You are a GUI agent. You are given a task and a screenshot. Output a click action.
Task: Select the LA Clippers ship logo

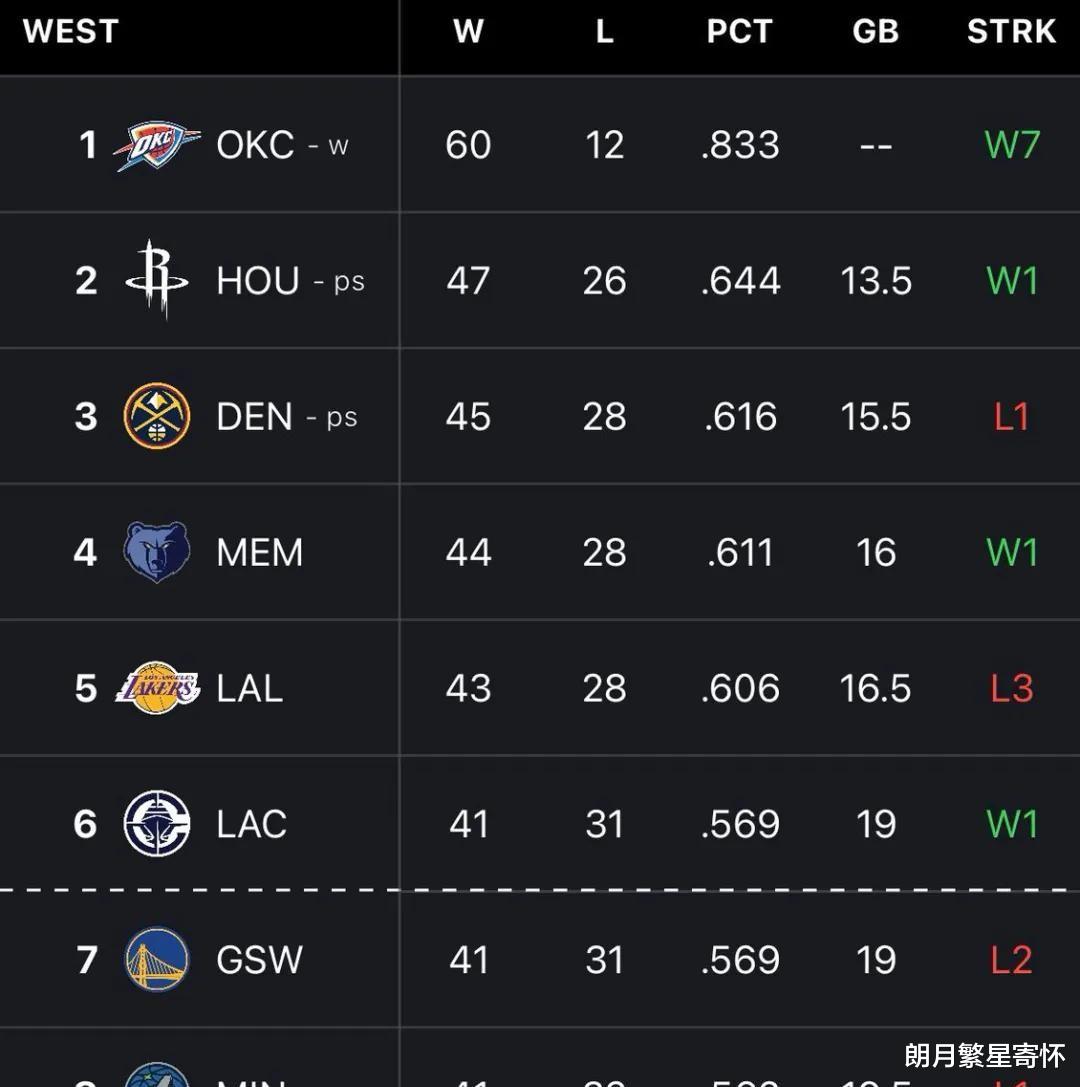pos(157,824)
